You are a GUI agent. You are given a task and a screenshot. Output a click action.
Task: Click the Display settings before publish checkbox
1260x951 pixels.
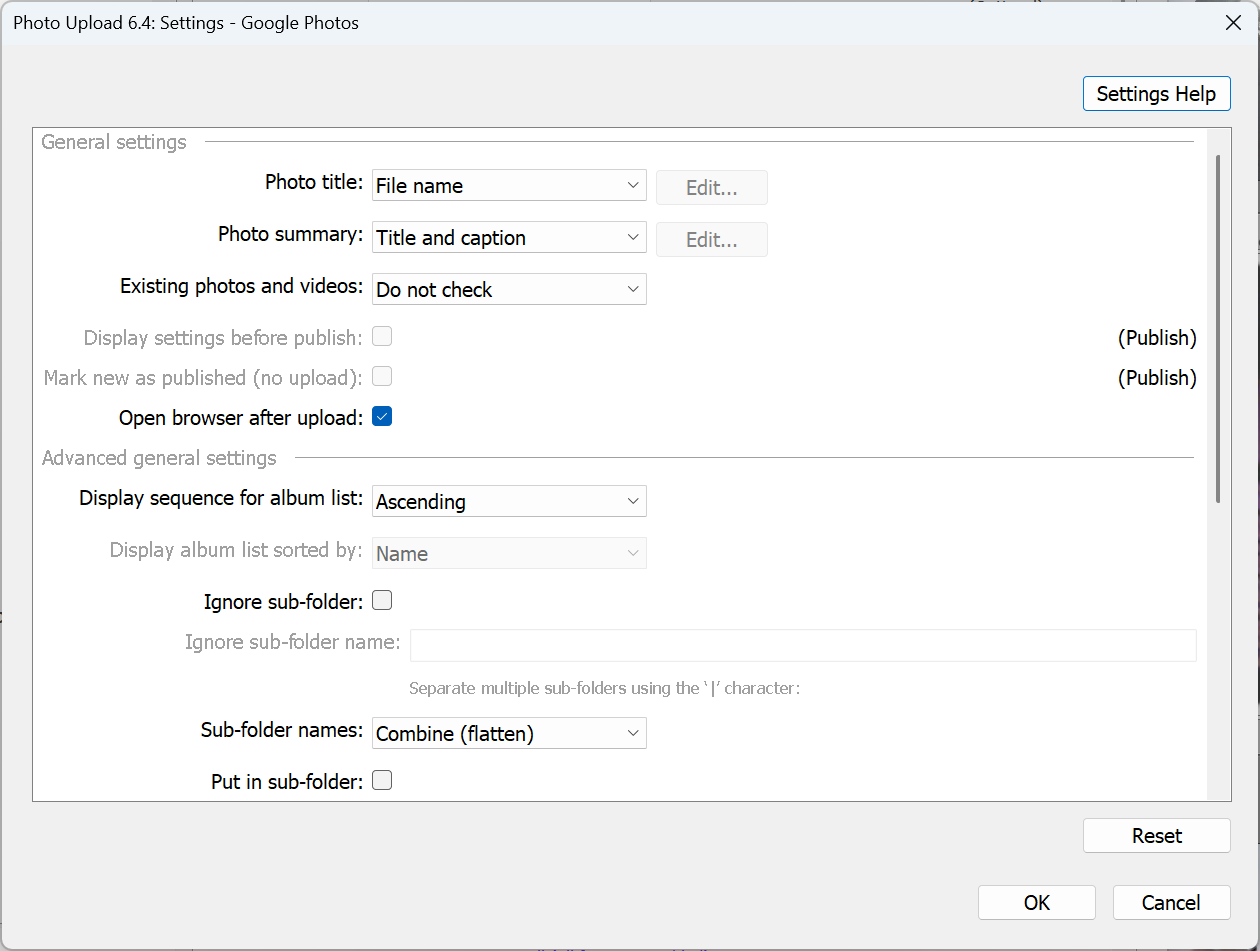click(382, 337)
